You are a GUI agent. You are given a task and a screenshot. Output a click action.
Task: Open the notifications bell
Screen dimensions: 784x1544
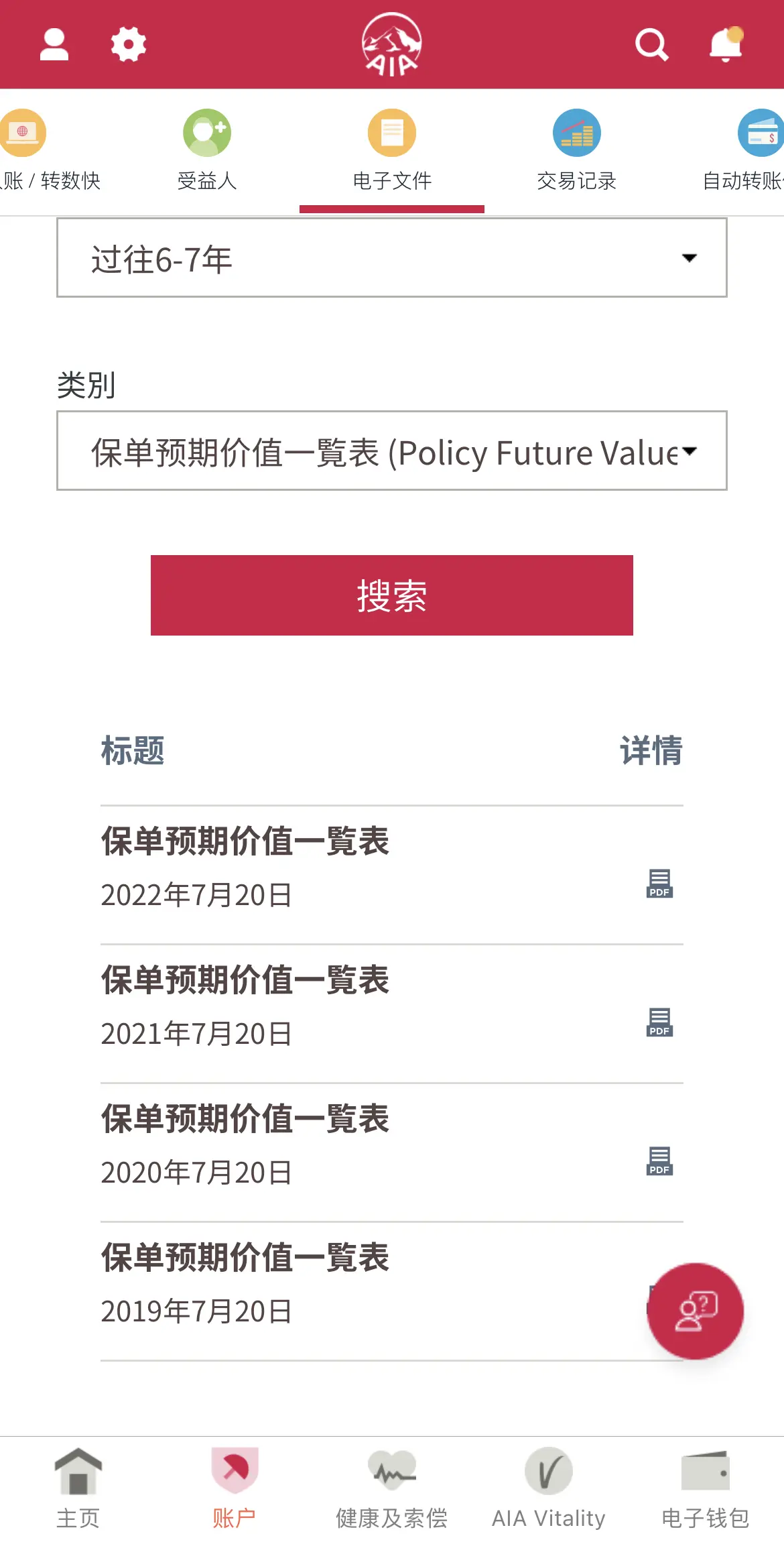[726, 44]
